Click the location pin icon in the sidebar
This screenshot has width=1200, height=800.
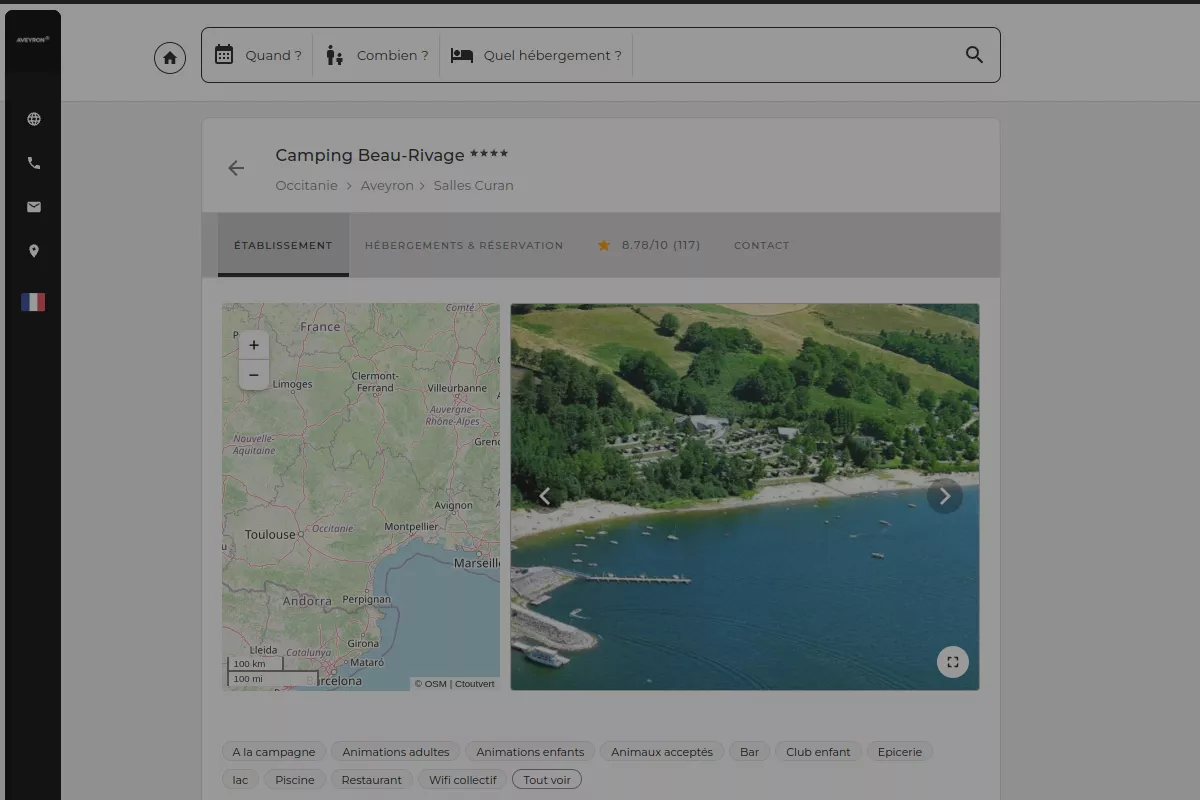[x=33, y=251]
